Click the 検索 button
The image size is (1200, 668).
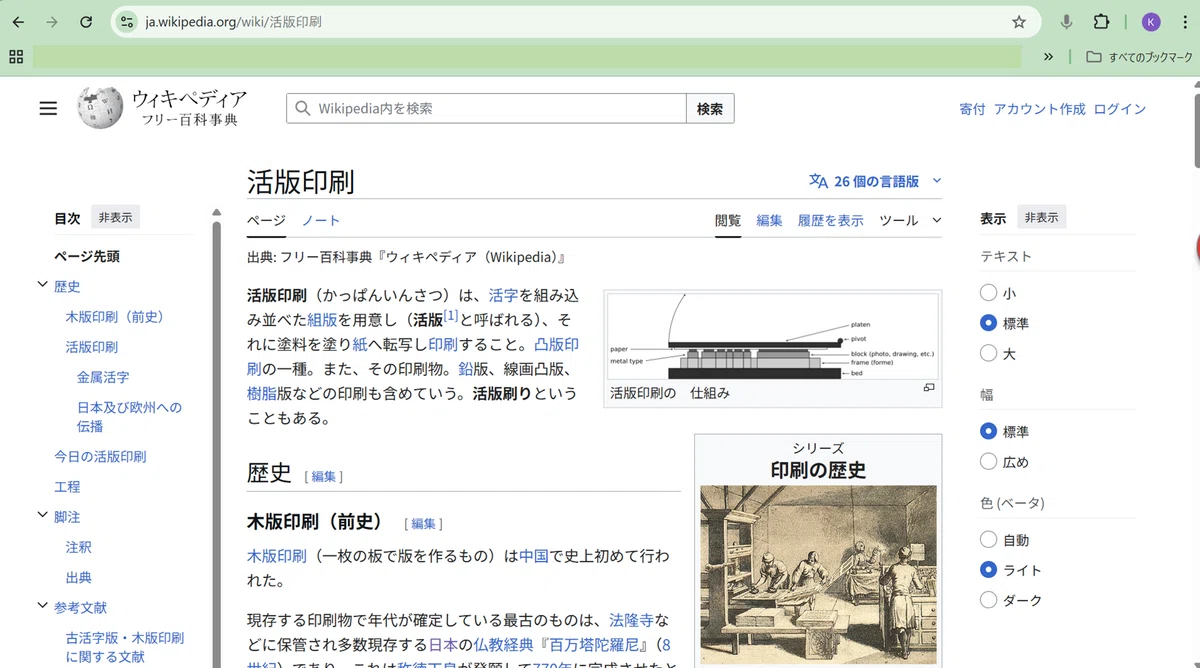pyautogui.click(x=710, y=109)
